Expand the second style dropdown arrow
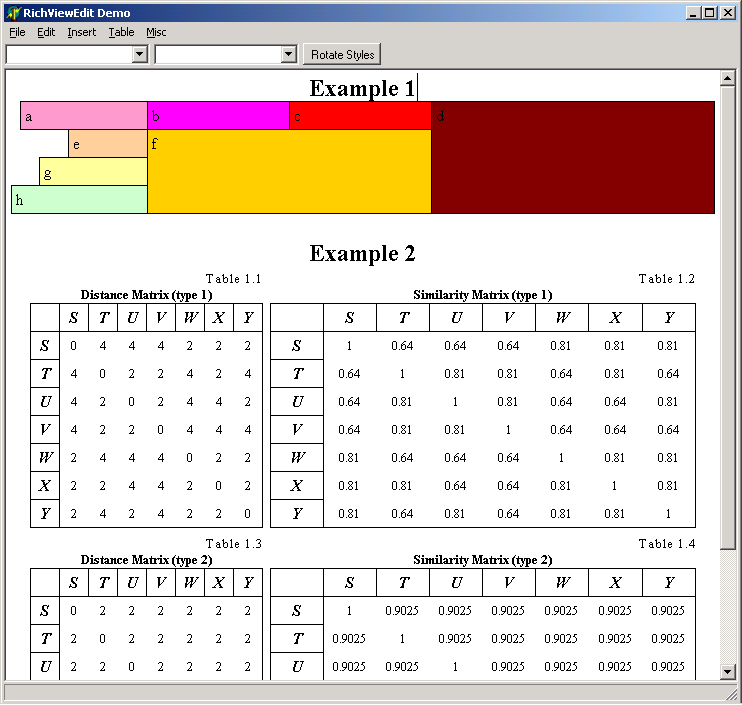The image size is (742, 705). pos(288,55)
